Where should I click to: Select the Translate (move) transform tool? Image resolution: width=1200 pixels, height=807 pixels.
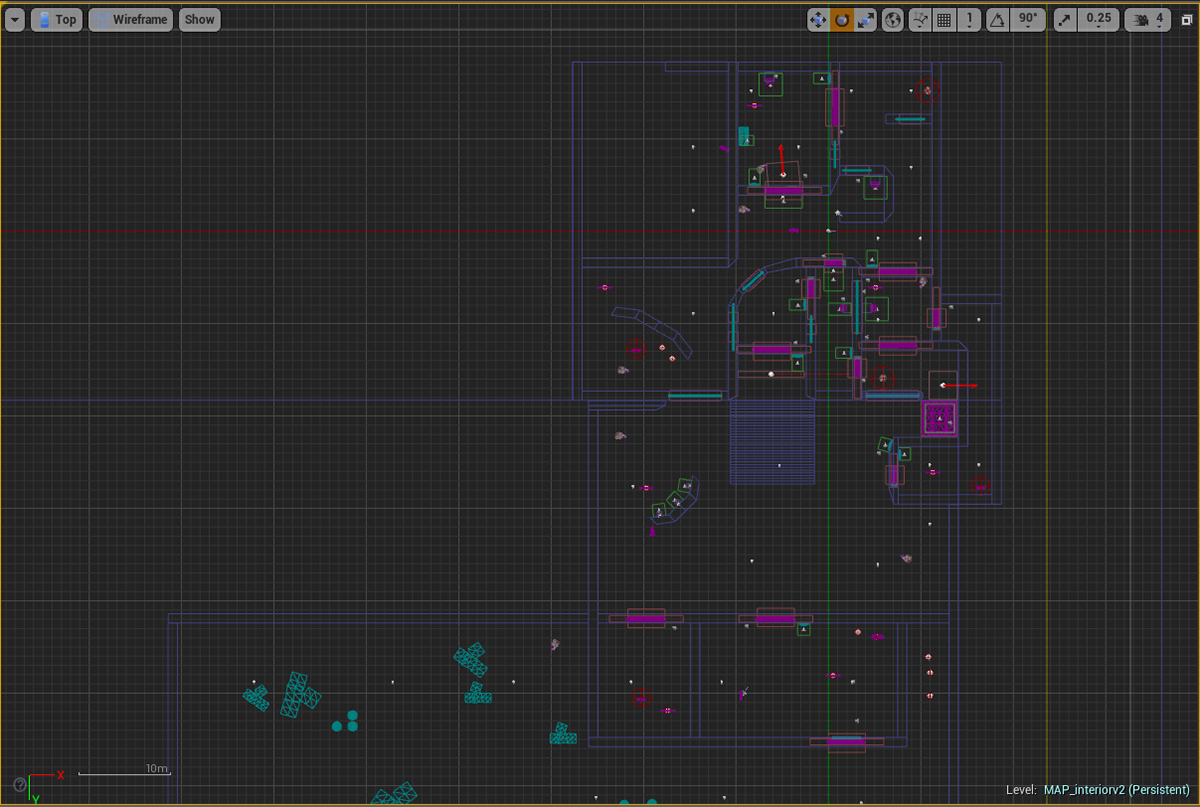point(817,19)
